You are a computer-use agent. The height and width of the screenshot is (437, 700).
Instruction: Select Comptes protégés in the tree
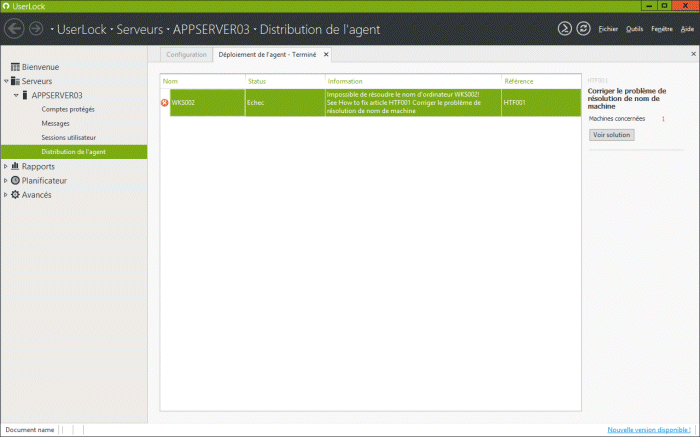pyautogui.click(x=68, y=109)
